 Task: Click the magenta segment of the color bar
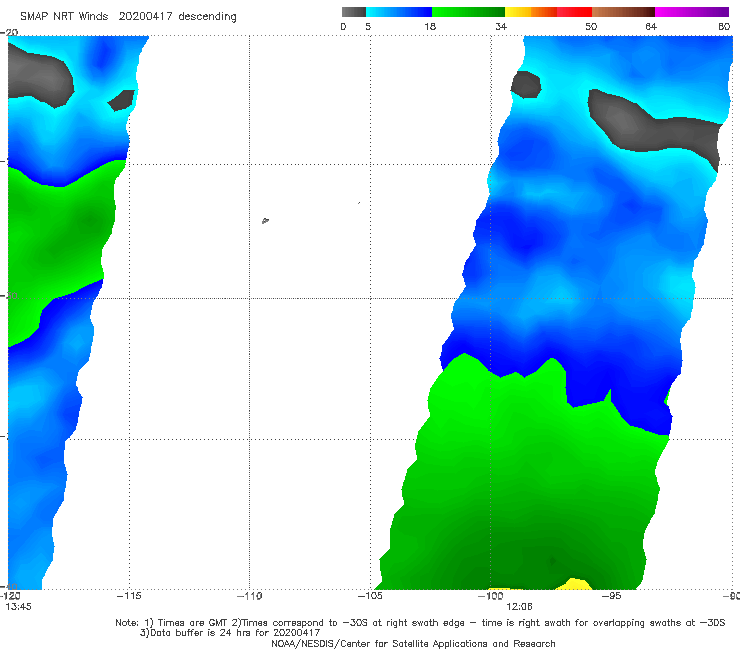(691, 12)
